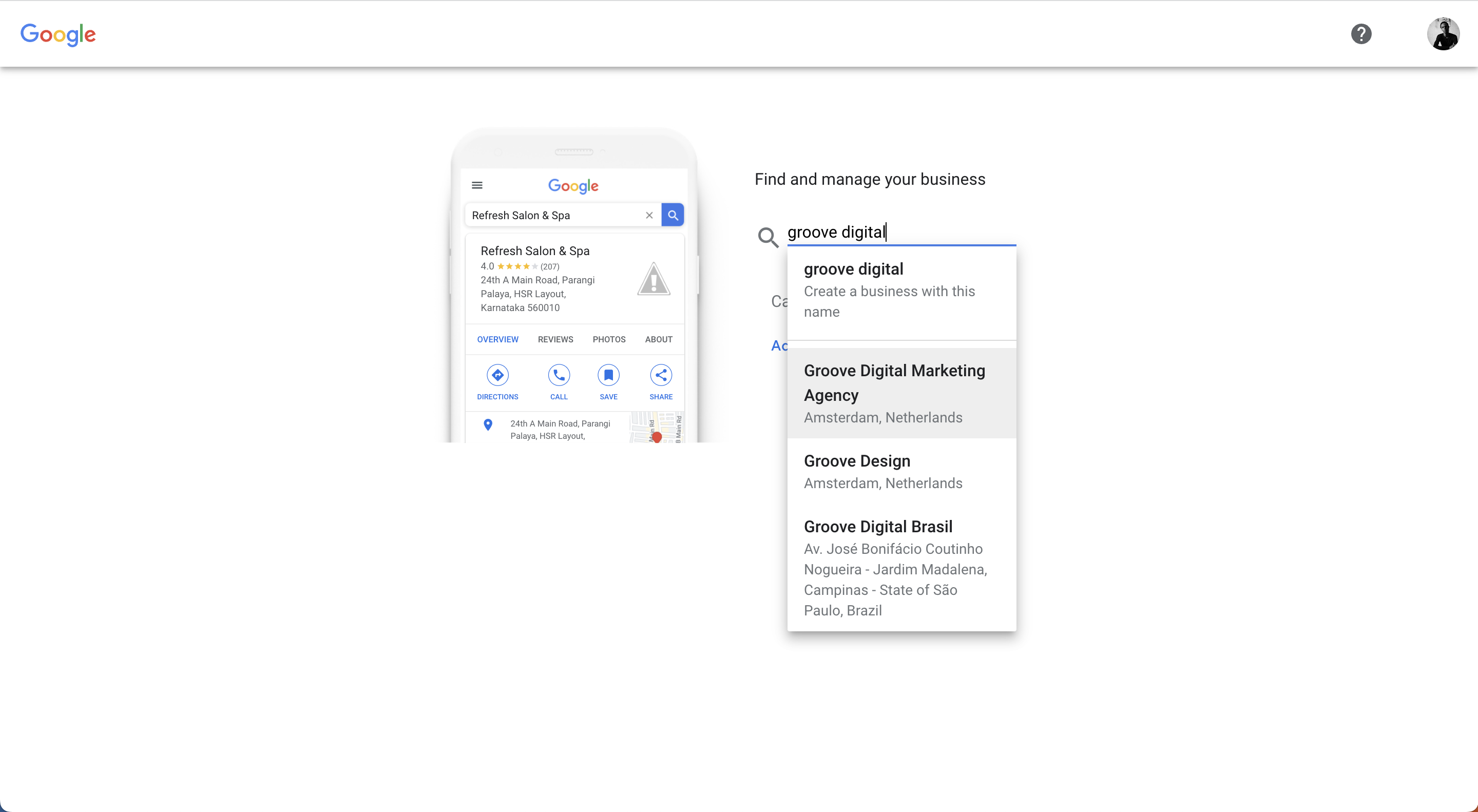Switch to About tab in phone mockup

(659, 339)
